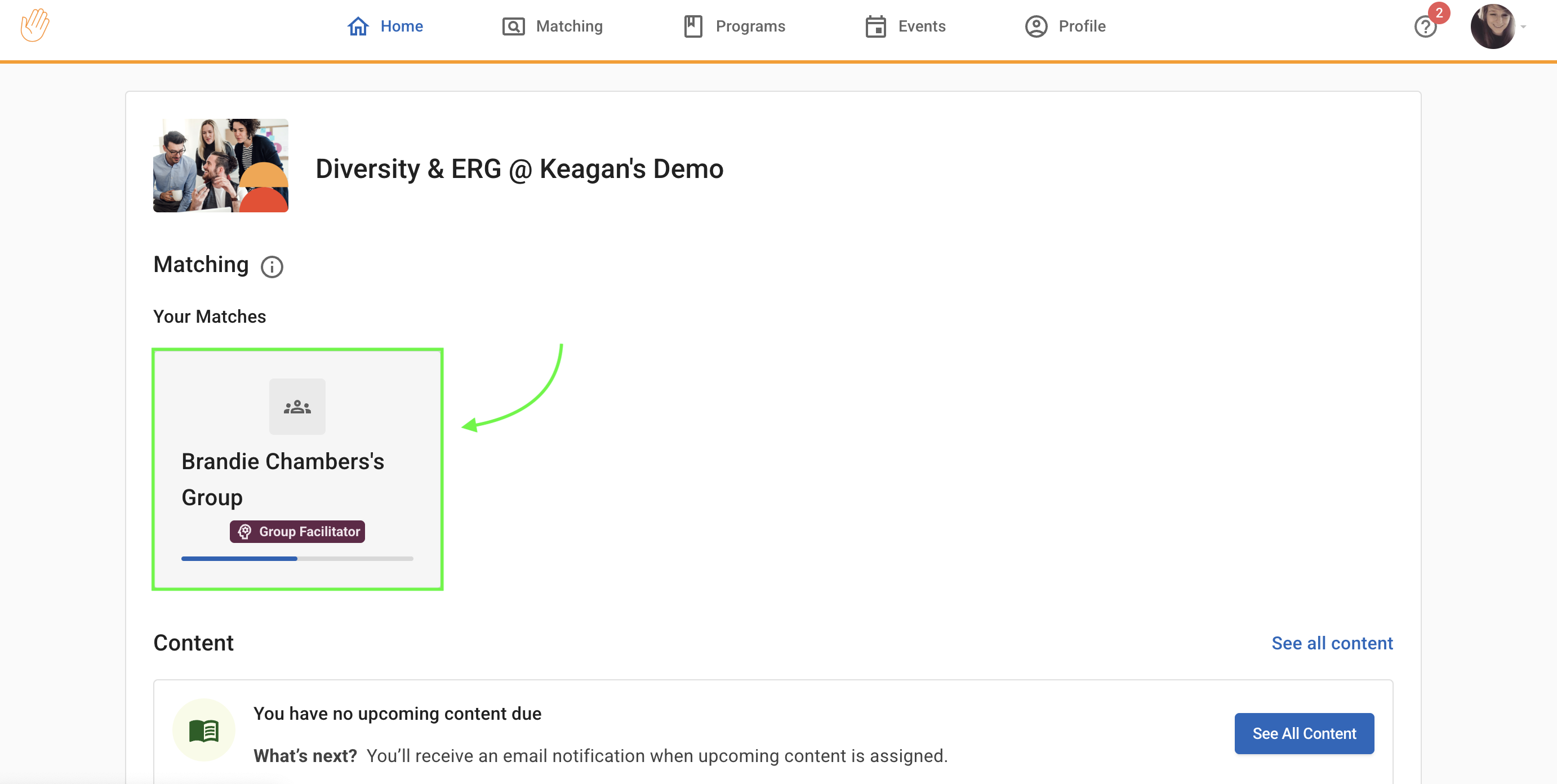Click the group people icon in match card
The image size is (1557, 784).
[x=297, y=407]
